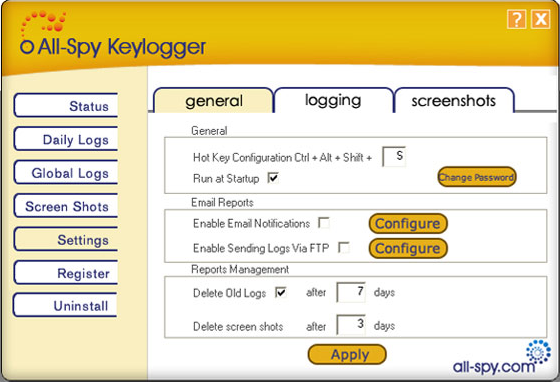Open the Daily Logs section
560x382 pixels.
[66, 139]
